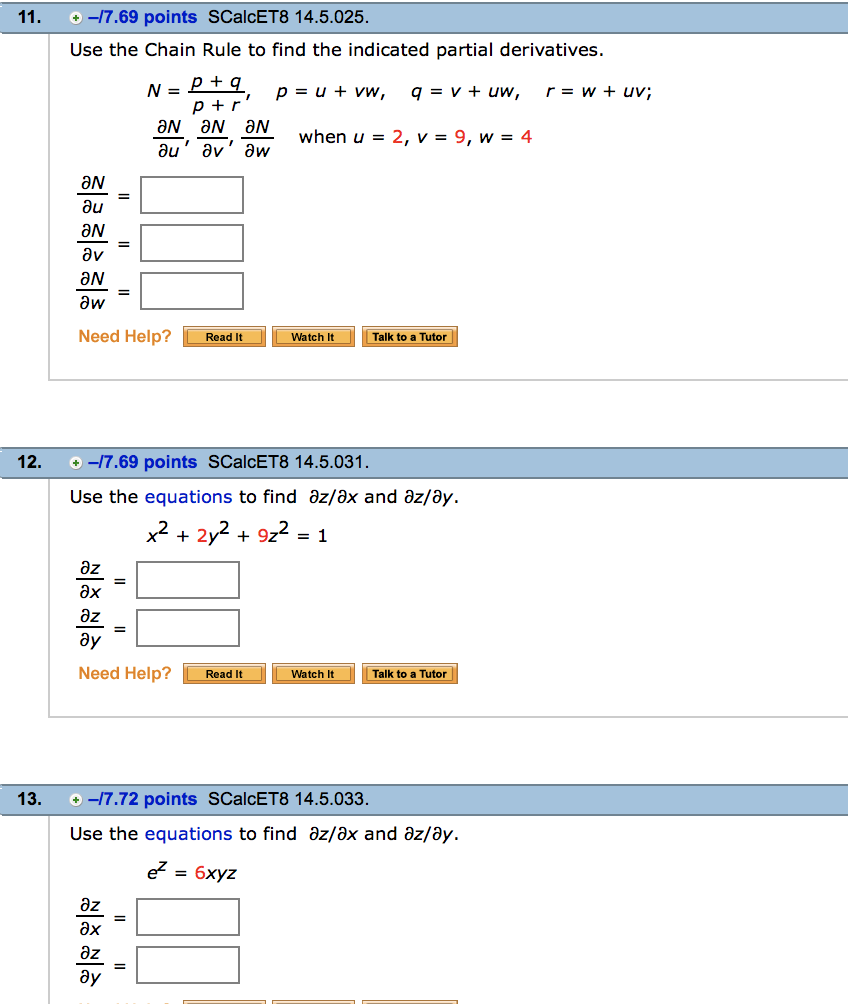Click the ∂N/∂w answer box

[x=191, y=290]
